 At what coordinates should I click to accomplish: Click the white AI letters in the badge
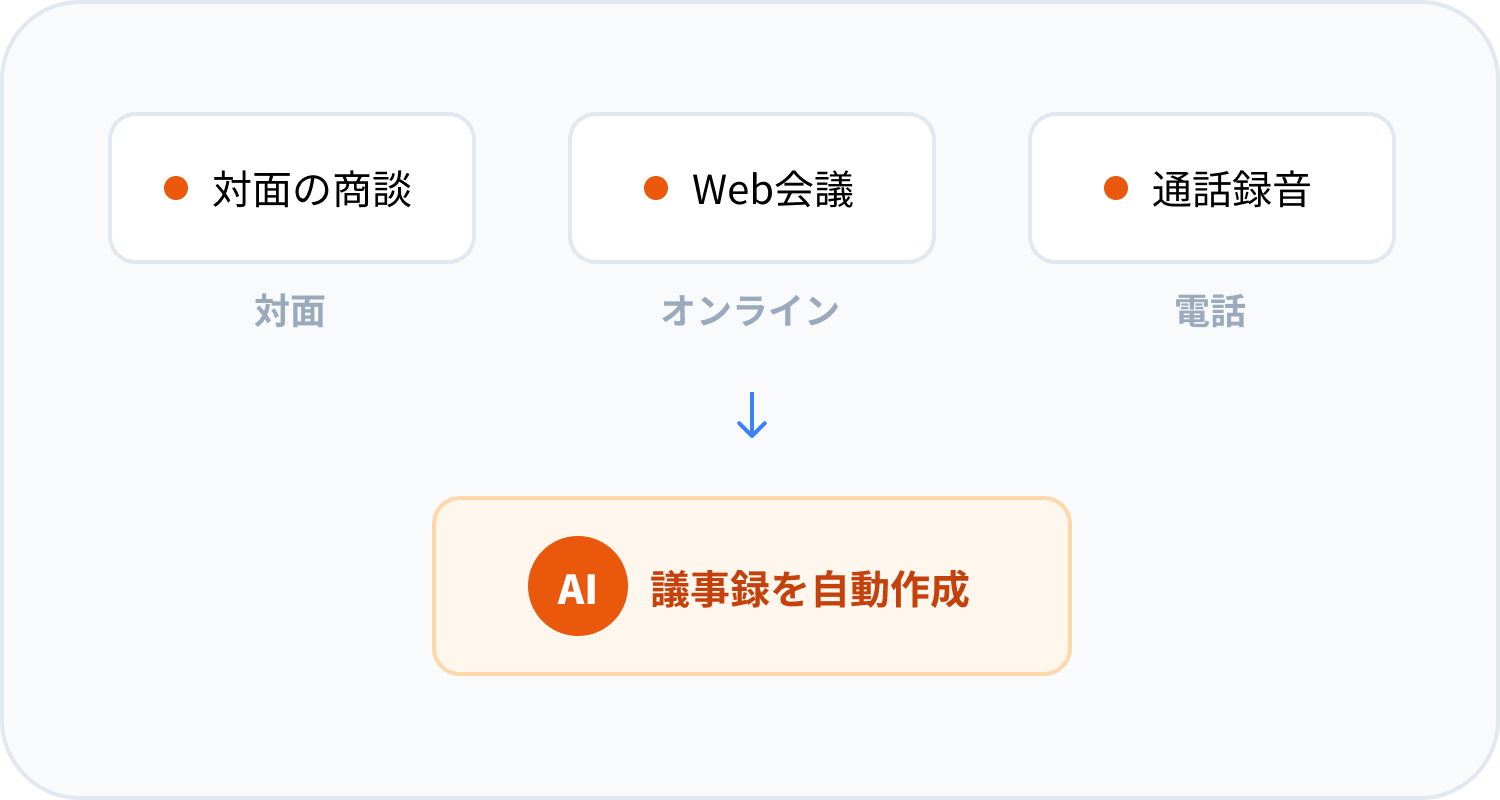(577, 589)
